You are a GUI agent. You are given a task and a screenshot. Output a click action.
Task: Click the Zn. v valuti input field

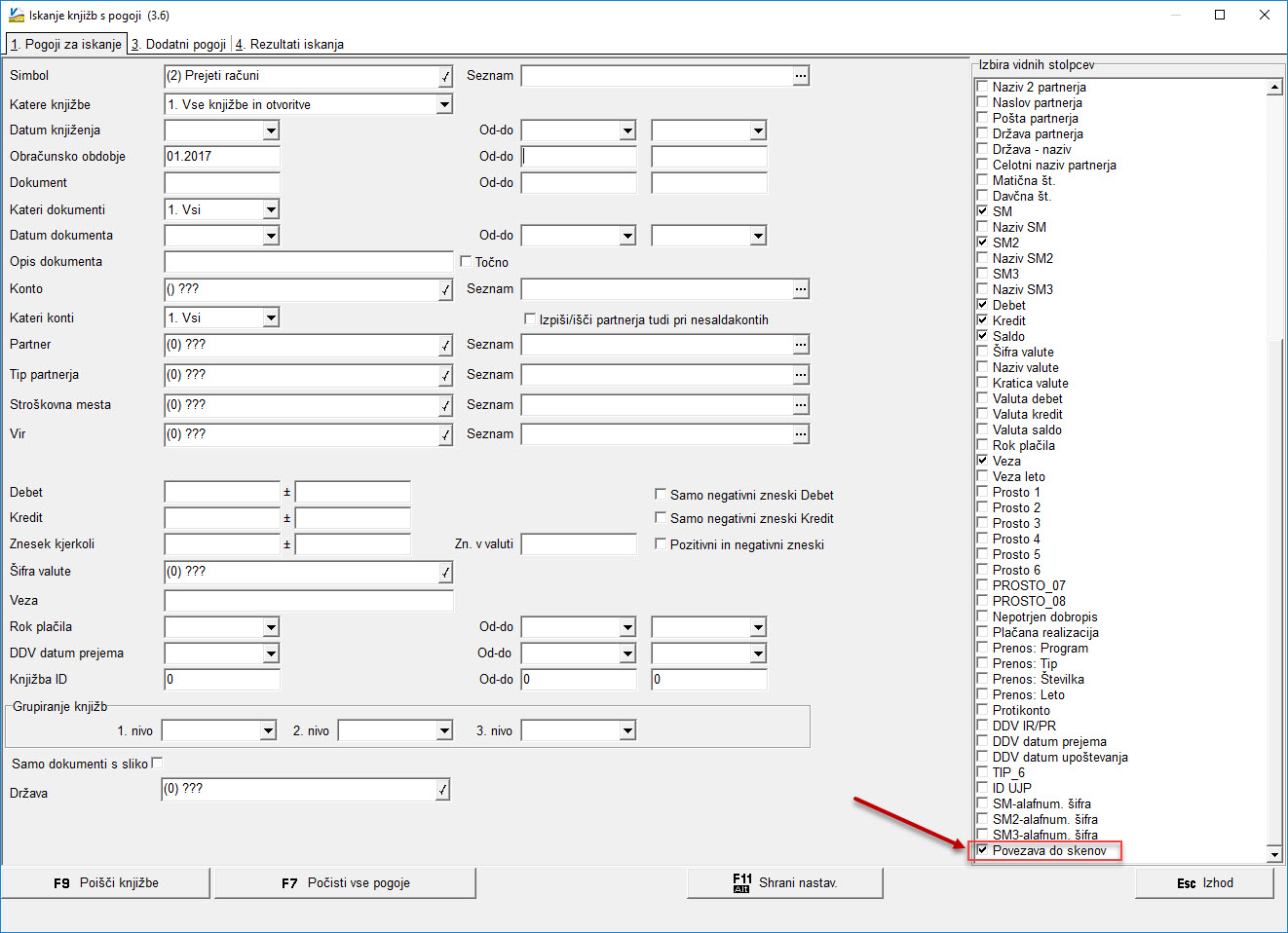coord(579,544)
